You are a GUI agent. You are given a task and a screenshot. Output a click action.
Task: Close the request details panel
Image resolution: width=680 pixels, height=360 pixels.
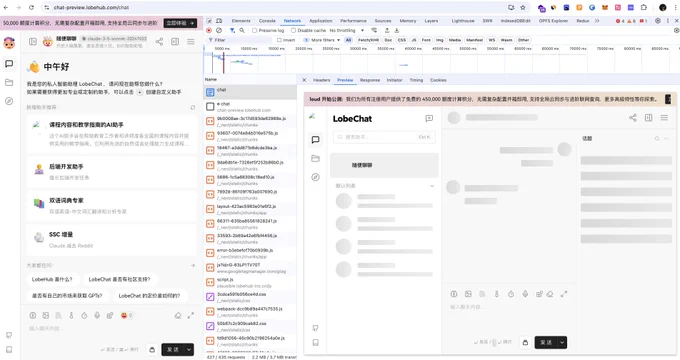click(304, 80)
